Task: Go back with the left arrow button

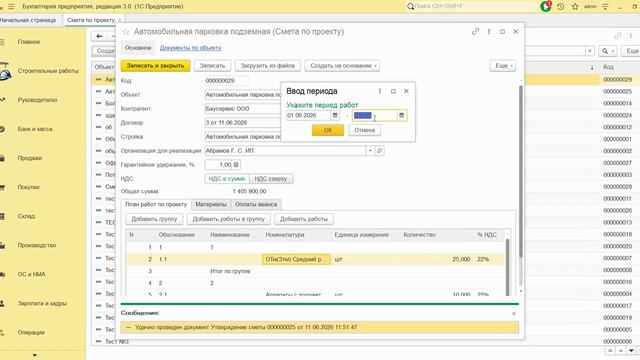Action: click(x=99, y=36)
